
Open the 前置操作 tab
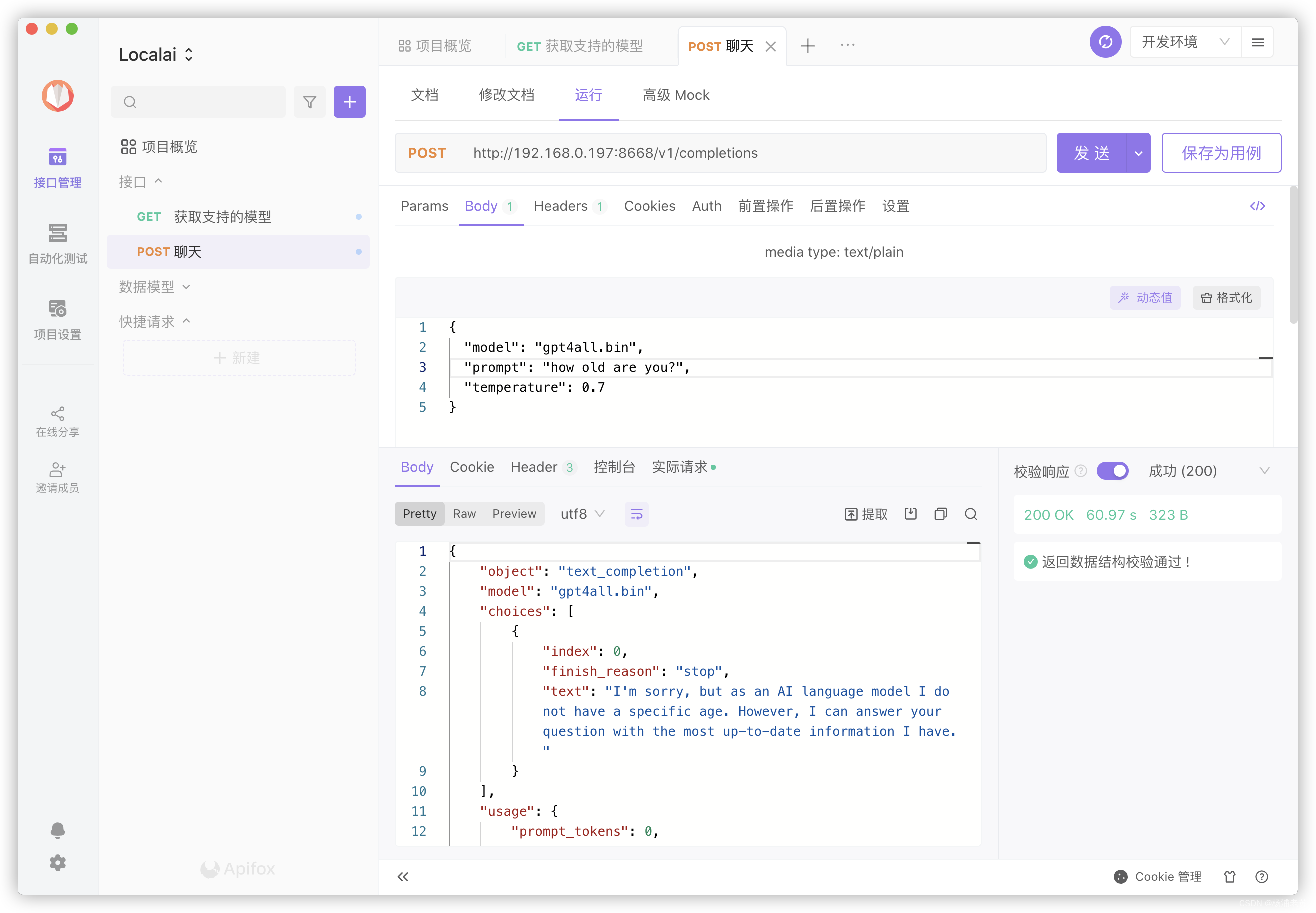766,206
